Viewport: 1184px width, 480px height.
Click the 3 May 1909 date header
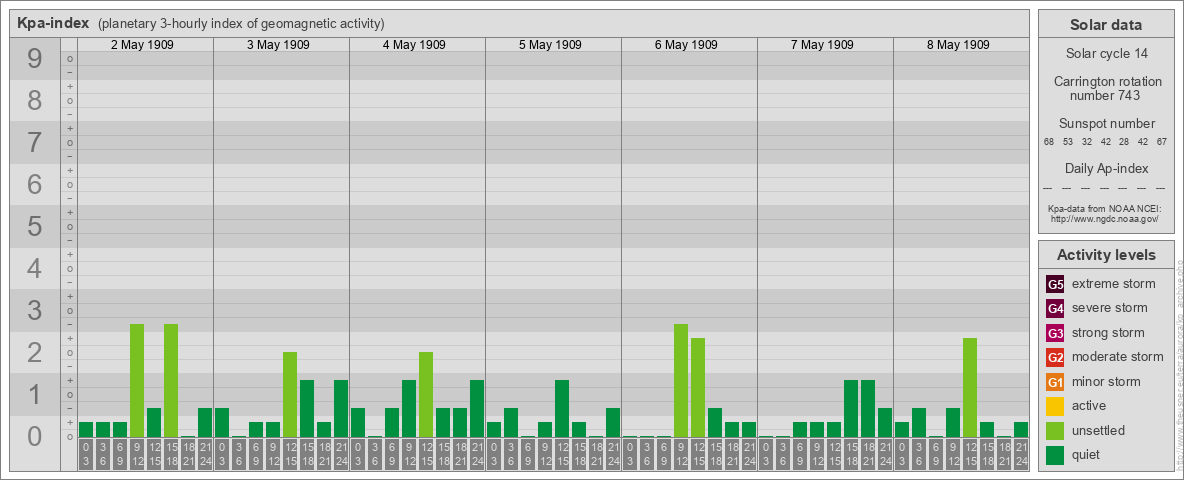click(x=278, y=45)
